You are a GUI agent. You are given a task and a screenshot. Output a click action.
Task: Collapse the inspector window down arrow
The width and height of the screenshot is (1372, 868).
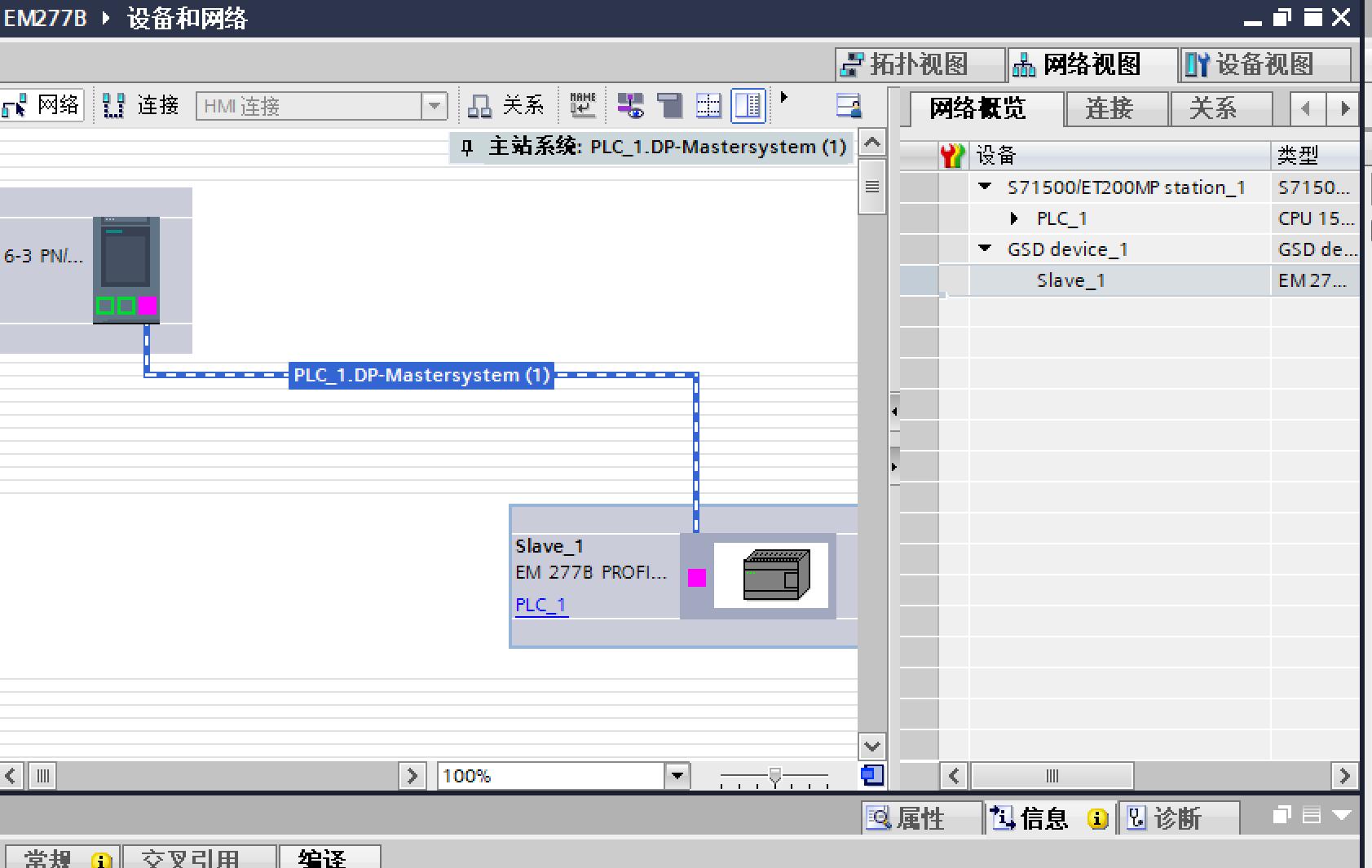(x=1342, y=815)
